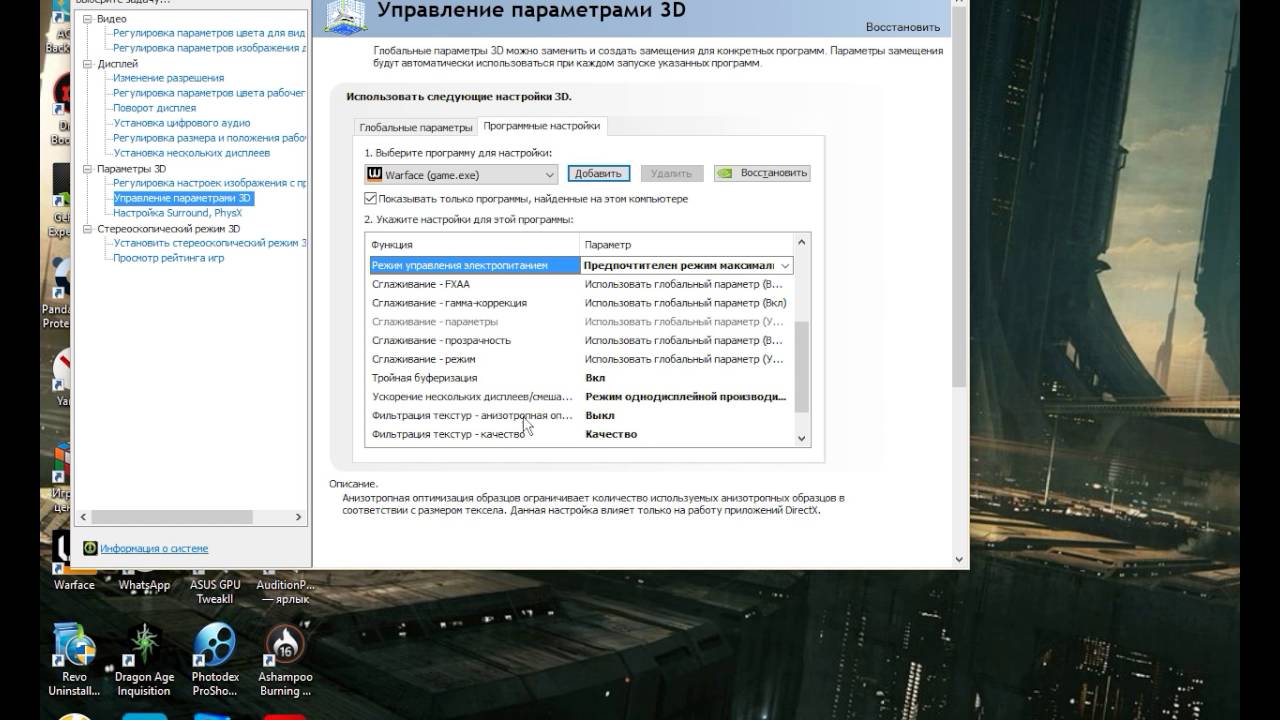The height and width of the screenshot is (720, 1280).
Task: Collapse the Дисплей tree node
Action: click(87, 64)
